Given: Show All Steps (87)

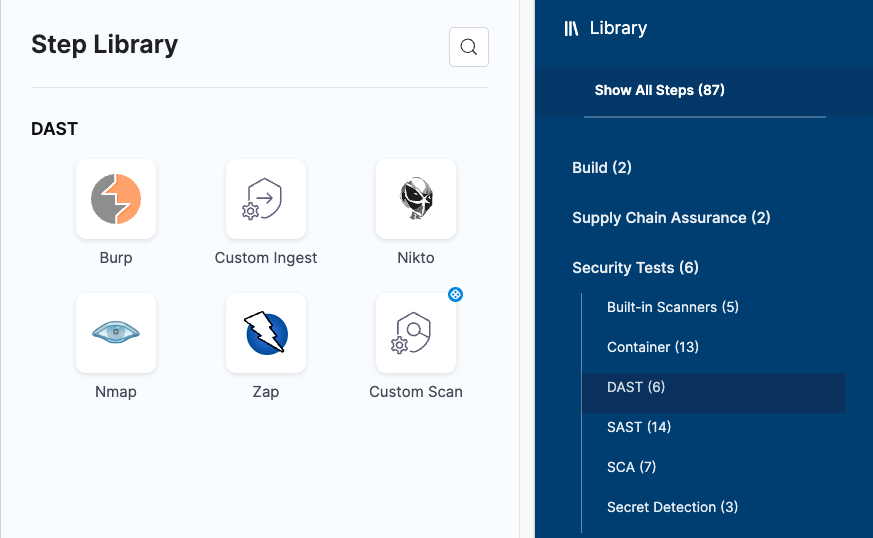Looking at the screenshot, I should click(659, 90).
